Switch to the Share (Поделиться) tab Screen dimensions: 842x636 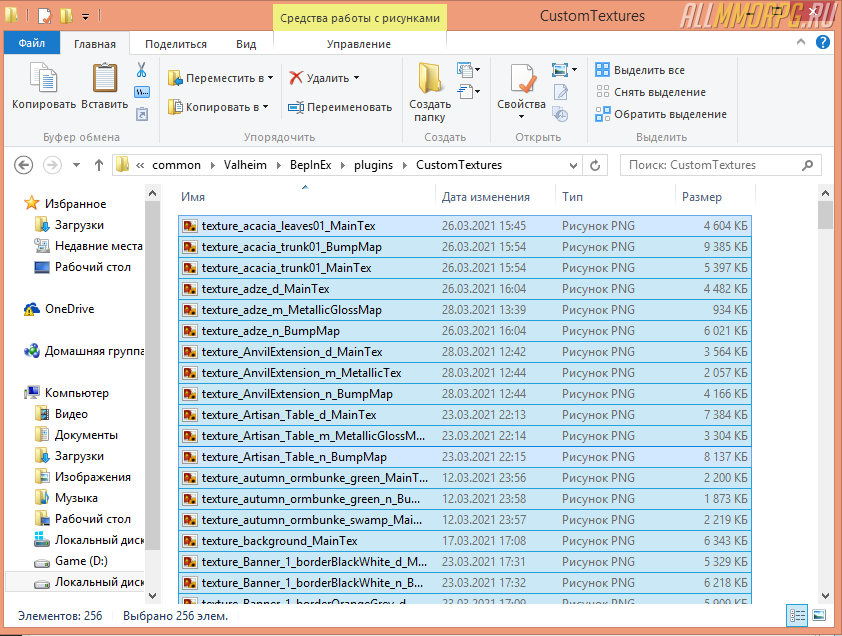point(176,44)
